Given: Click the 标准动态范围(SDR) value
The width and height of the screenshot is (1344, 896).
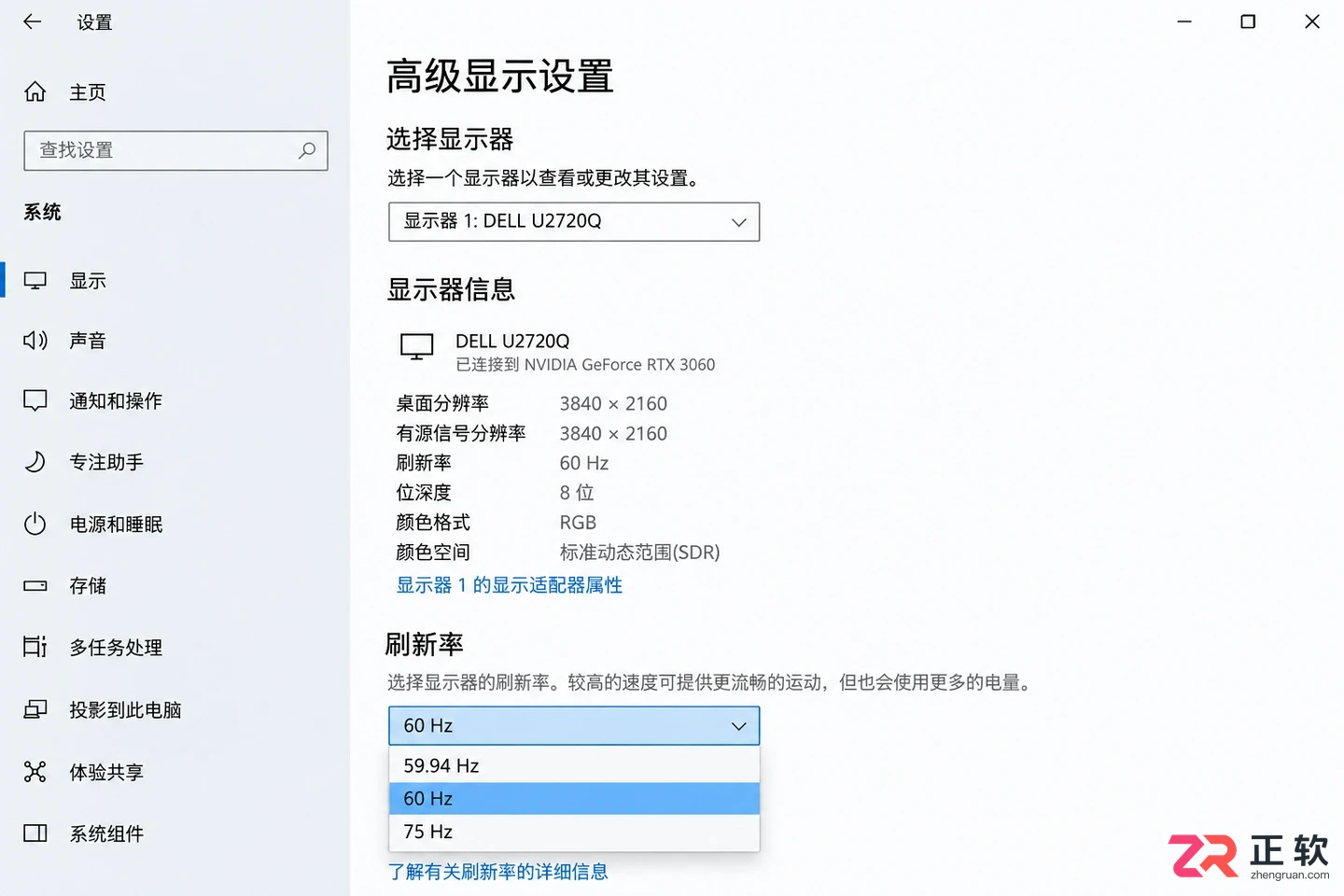Looking at the screenshot, I should coord(640,553).
